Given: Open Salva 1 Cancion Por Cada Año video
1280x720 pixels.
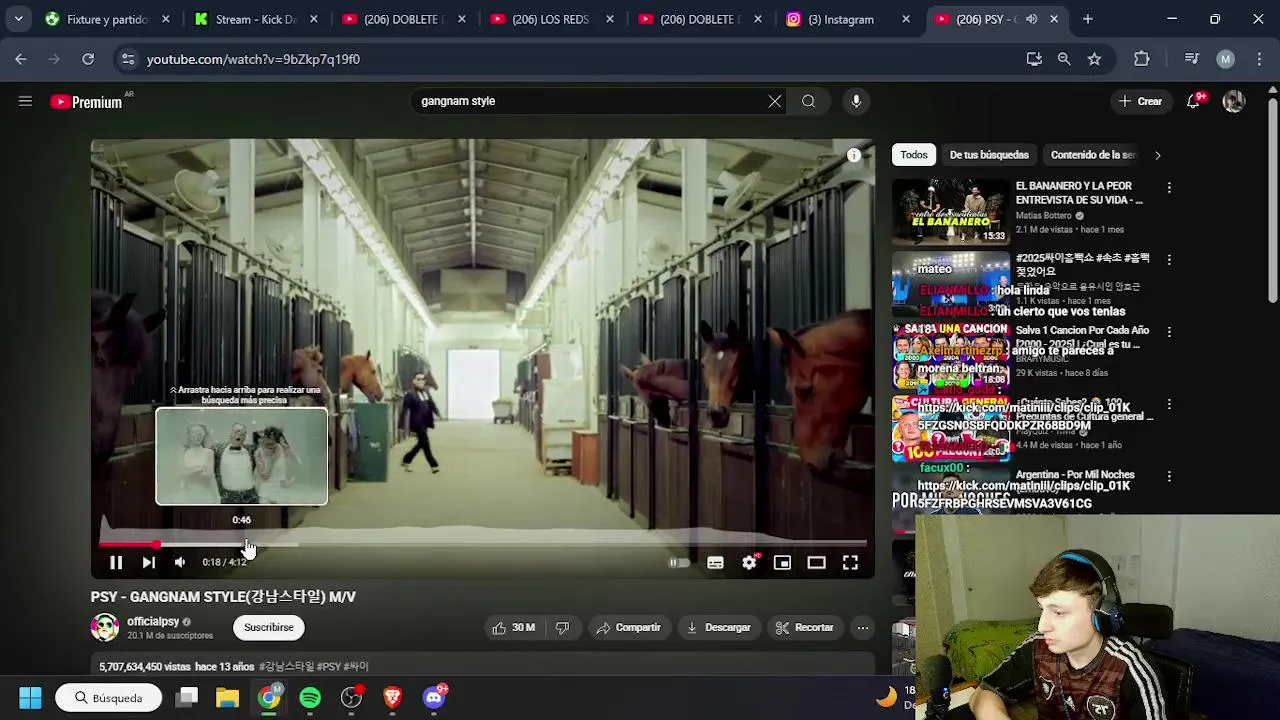Looking at the screenshot, I should (1082, 337).
